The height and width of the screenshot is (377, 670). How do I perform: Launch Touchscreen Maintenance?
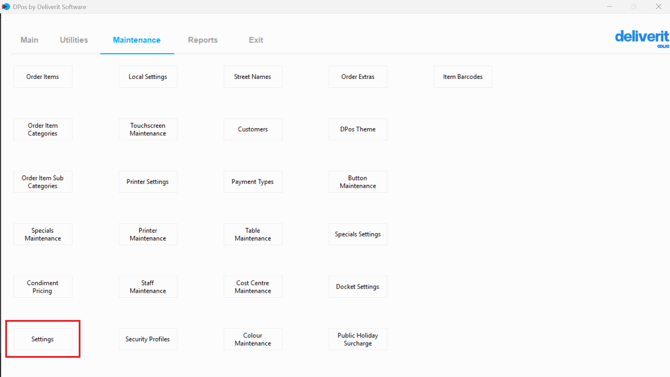click(x=148, y=129)
